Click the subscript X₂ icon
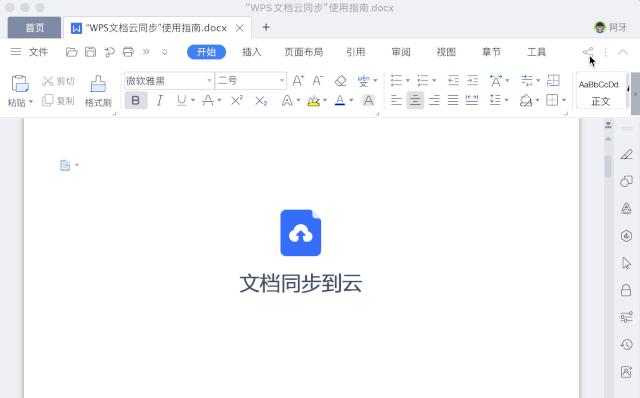Screen dimensions: 640x398 tap(261, 100)
